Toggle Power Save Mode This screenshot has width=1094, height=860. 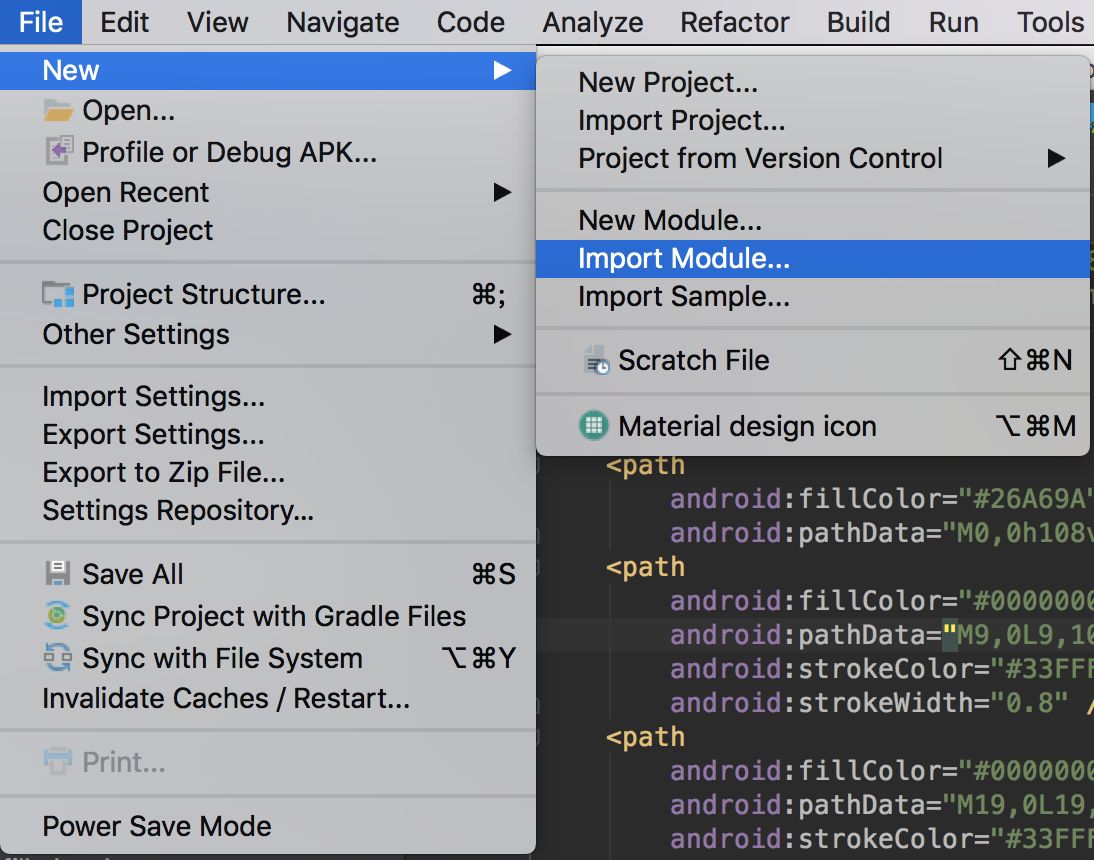157,827
